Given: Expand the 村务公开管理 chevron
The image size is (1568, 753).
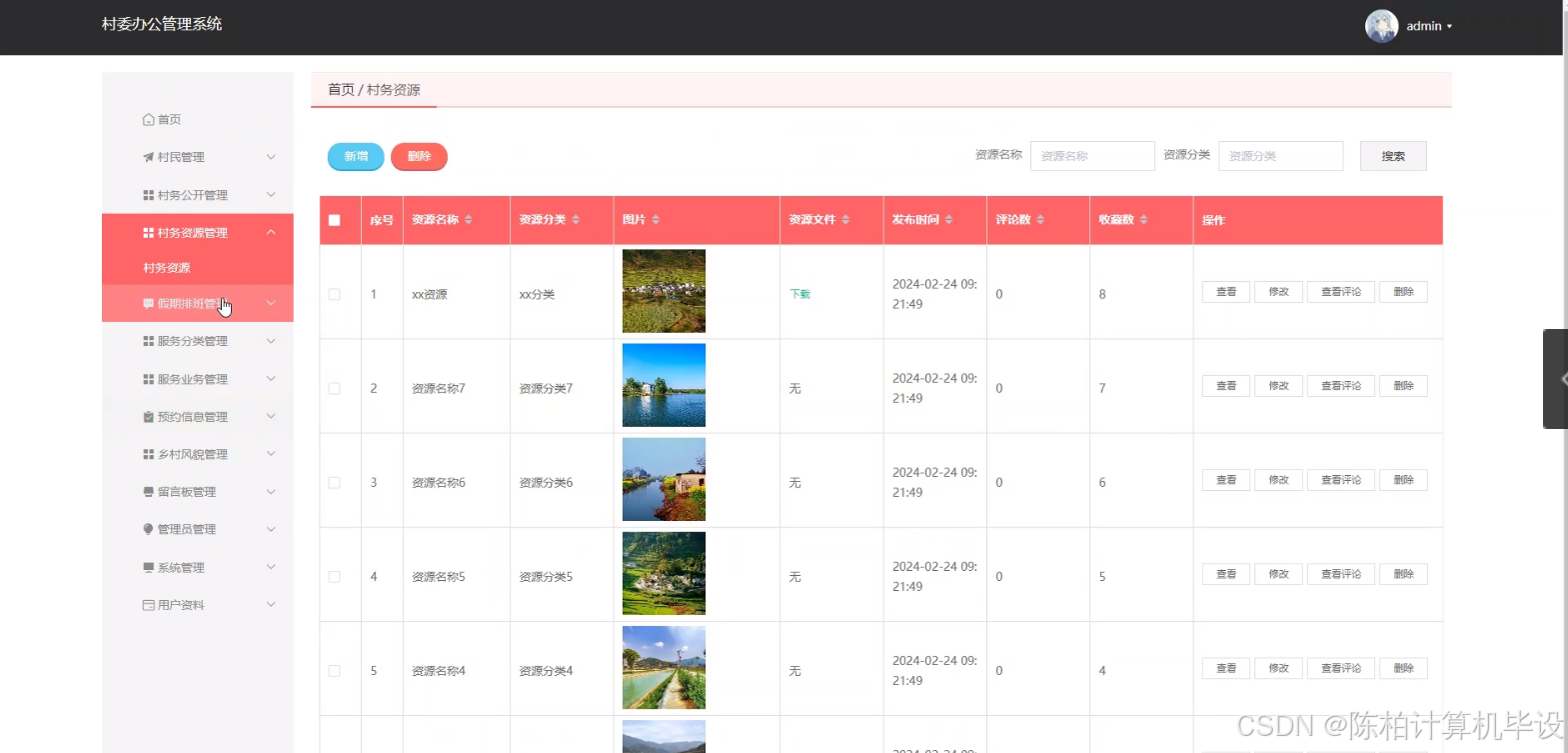Looking at the screenshot, I should point(271,195).
